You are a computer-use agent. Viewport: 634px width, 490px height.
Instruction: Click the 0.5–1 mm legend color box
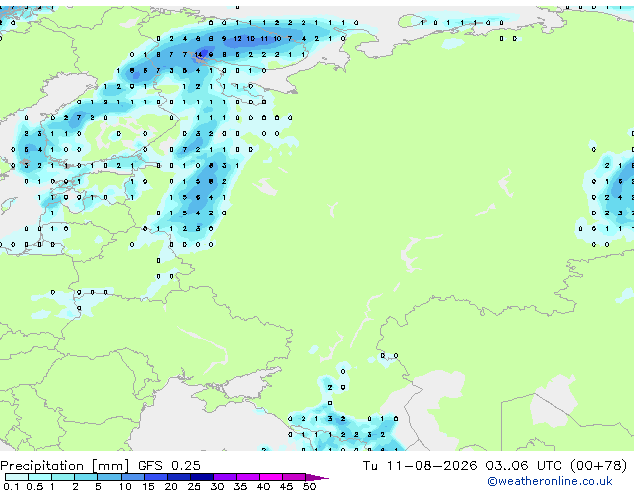click(x=40, y=477)
